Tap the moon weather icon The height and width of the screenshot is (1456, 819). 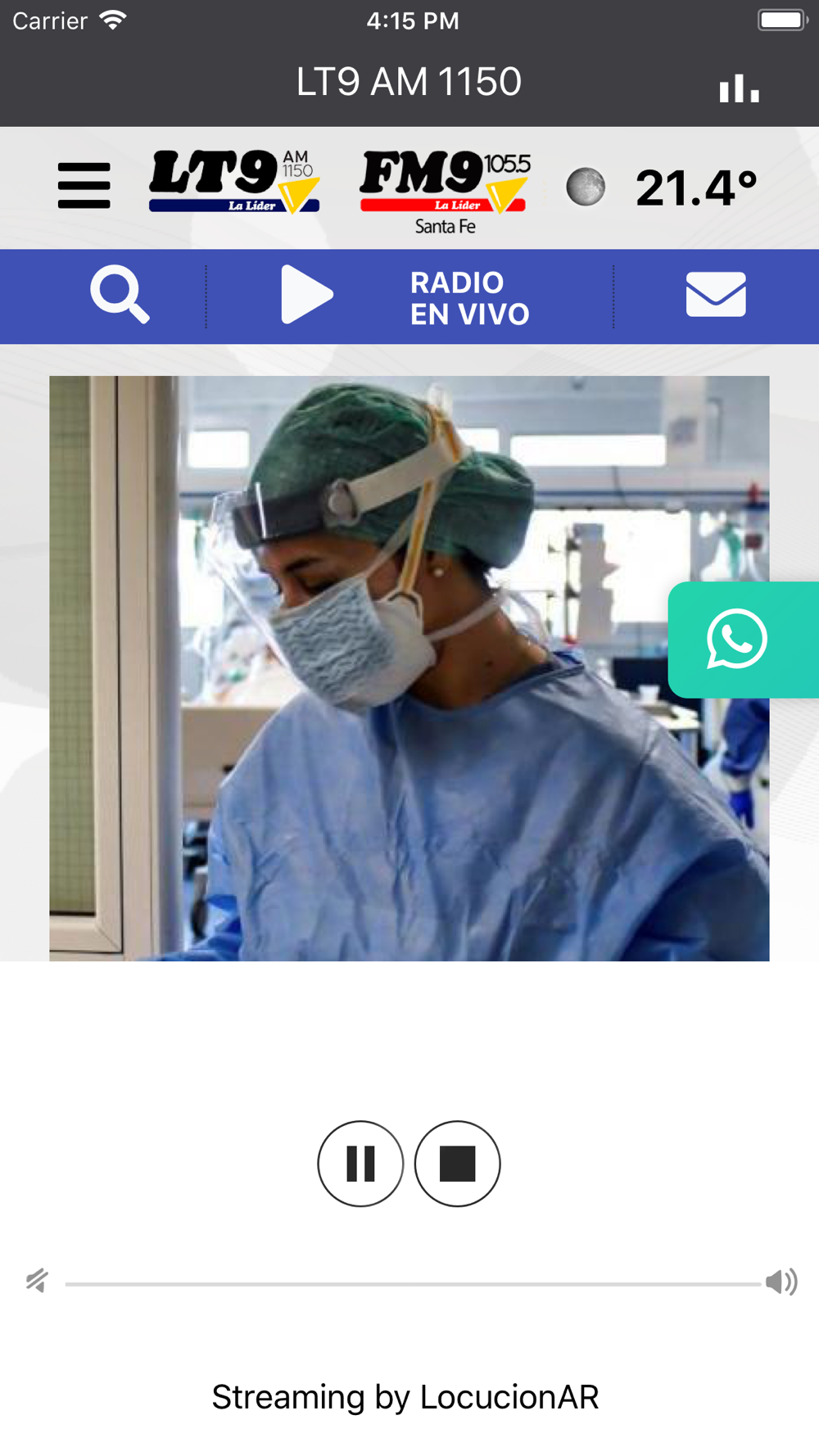pos(586,187)
